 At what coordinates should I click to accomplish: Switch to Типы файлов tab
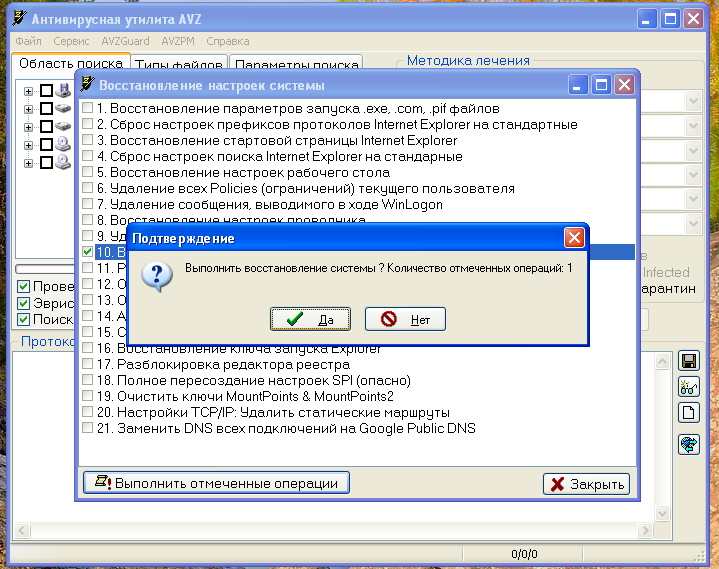tap(179, 65)
